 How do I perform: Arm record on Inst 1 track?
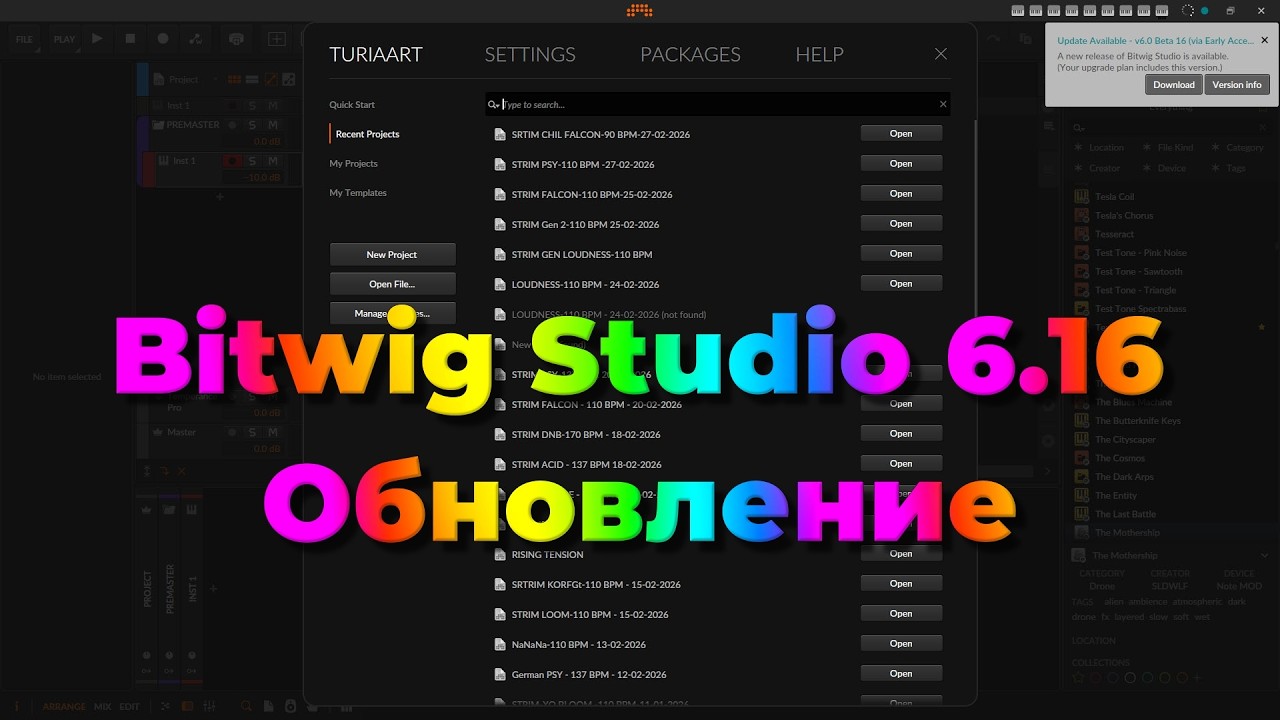point(233,161)
